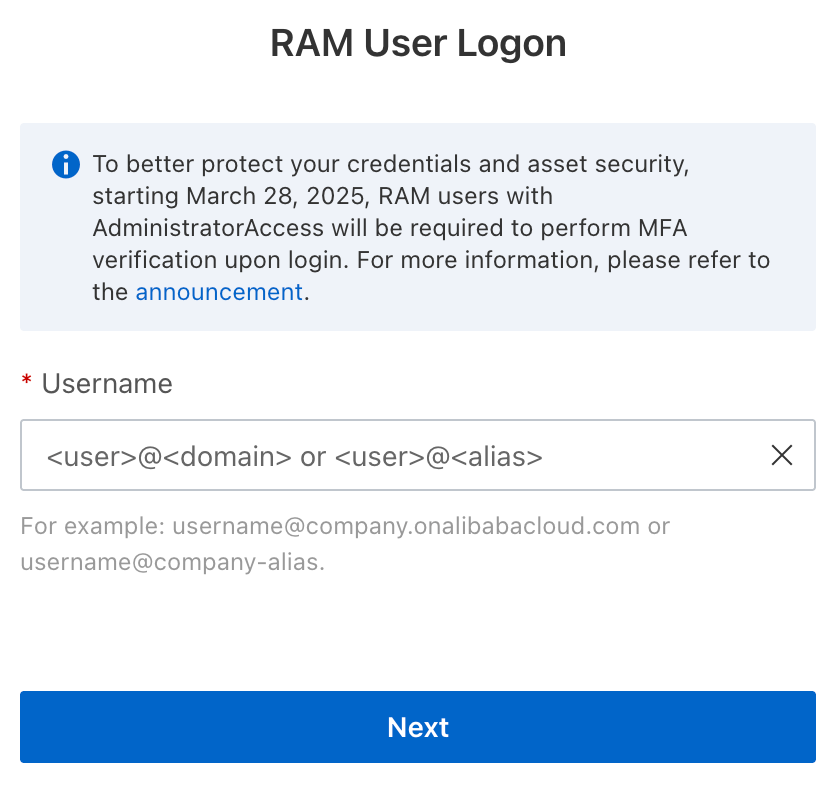
Task: Focus the Username input field
Action: coord(400,456)
